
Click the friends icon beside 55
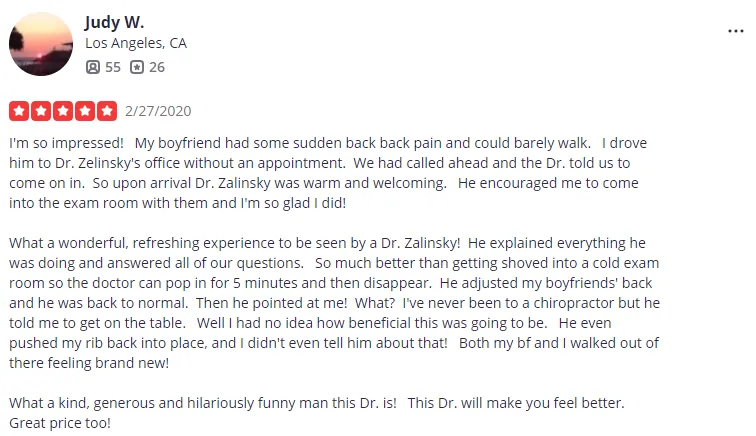coord(93,67)
